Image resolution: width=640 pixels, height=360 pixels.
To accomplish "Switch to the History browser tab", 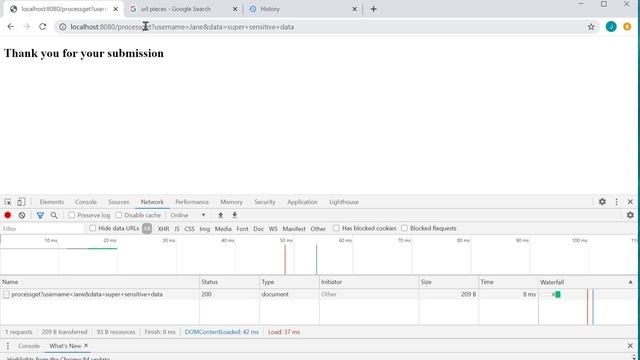I will tap(302, 9).
